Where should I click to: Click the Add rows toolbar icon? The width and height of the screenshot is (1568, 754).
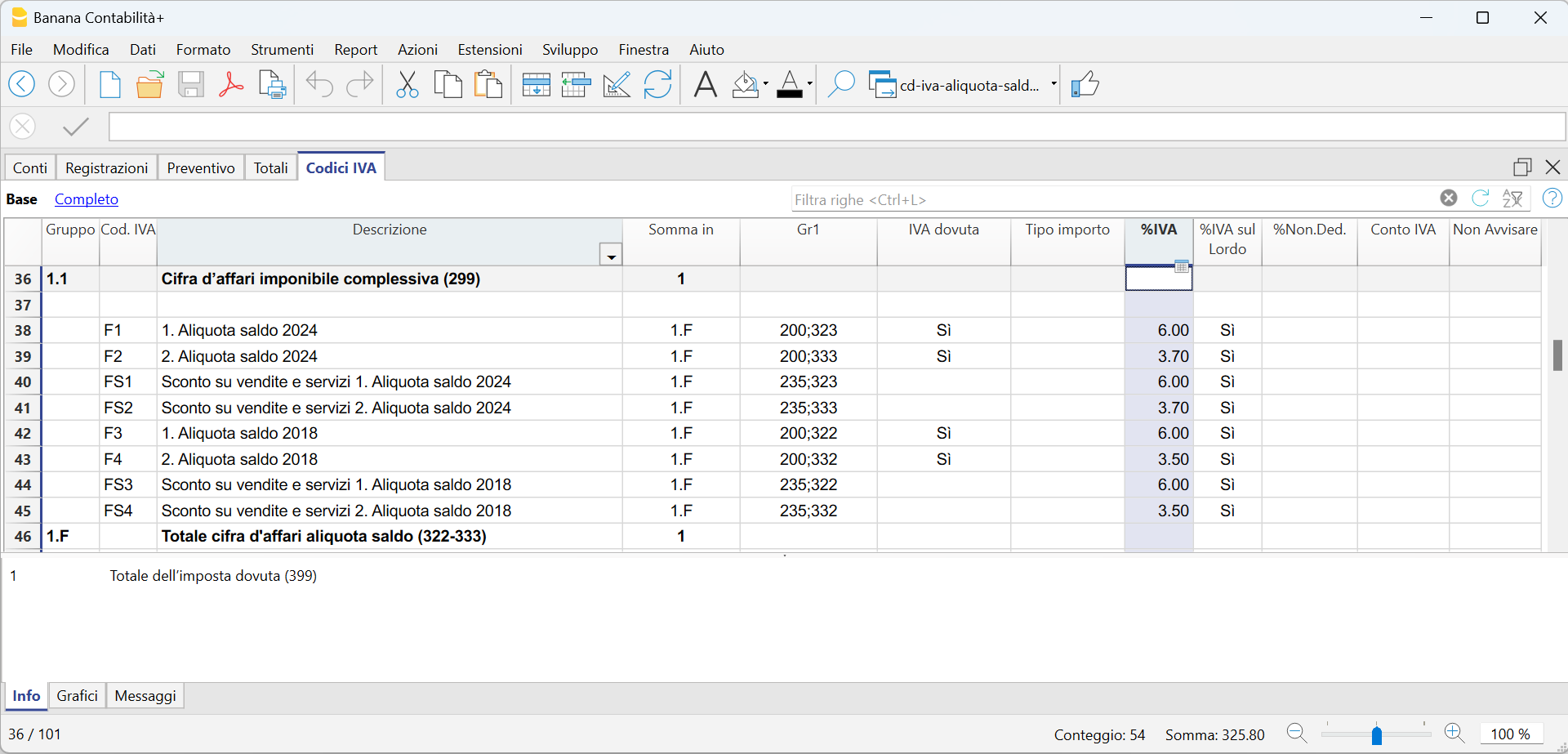point(536,85)
